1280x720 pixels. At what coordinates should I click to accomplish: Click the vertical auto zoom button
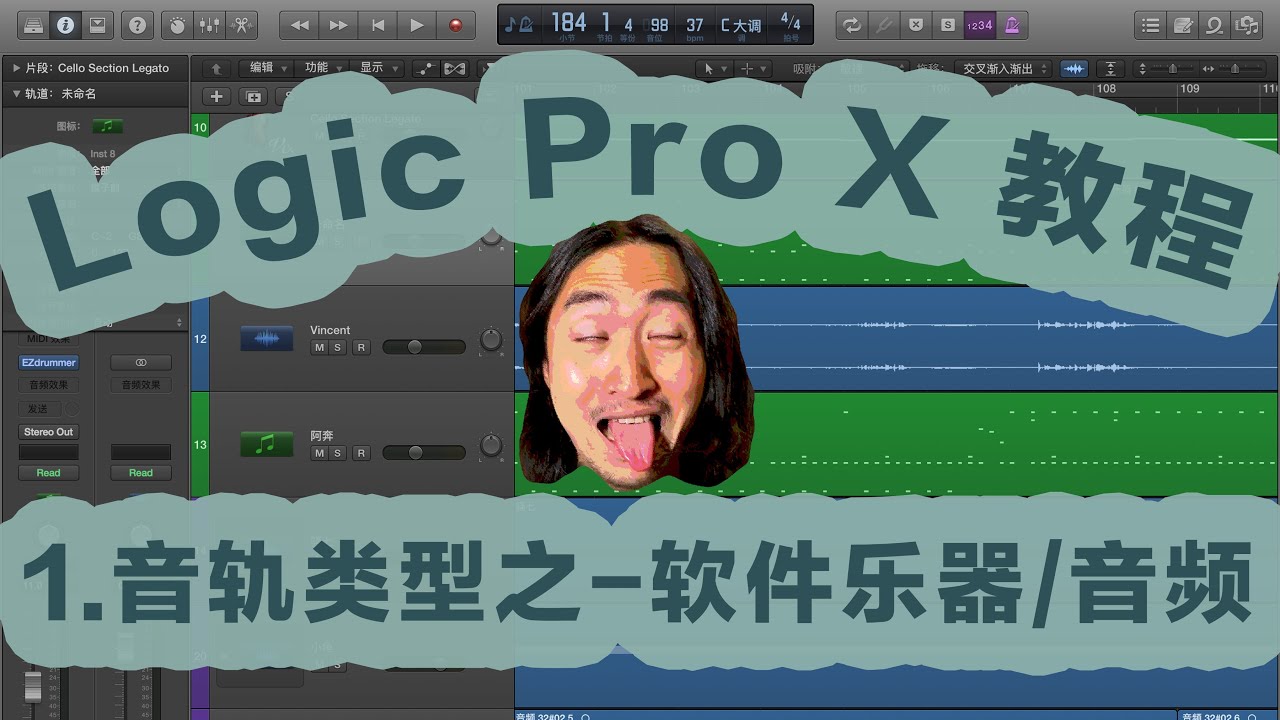pyautogui.click(x=1110, y=68)
